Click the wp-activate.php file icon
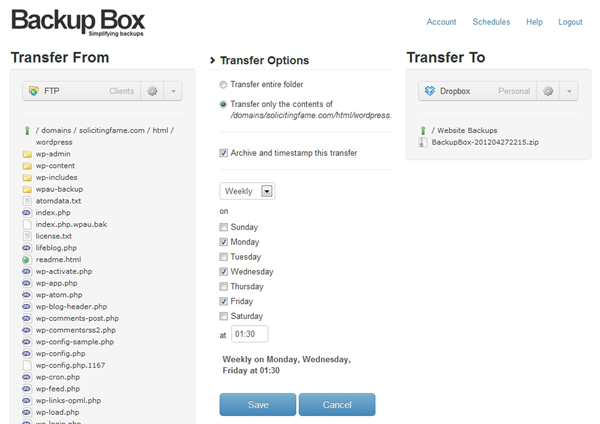The image size is (600, 424). coord(26,271)
